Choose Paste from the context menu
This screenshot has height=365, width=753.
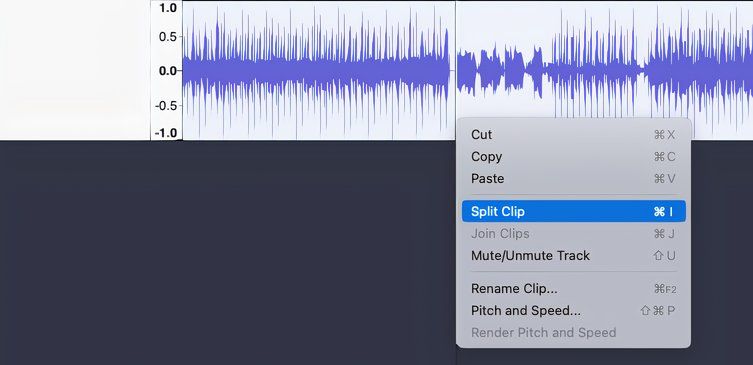click(573, 179)
